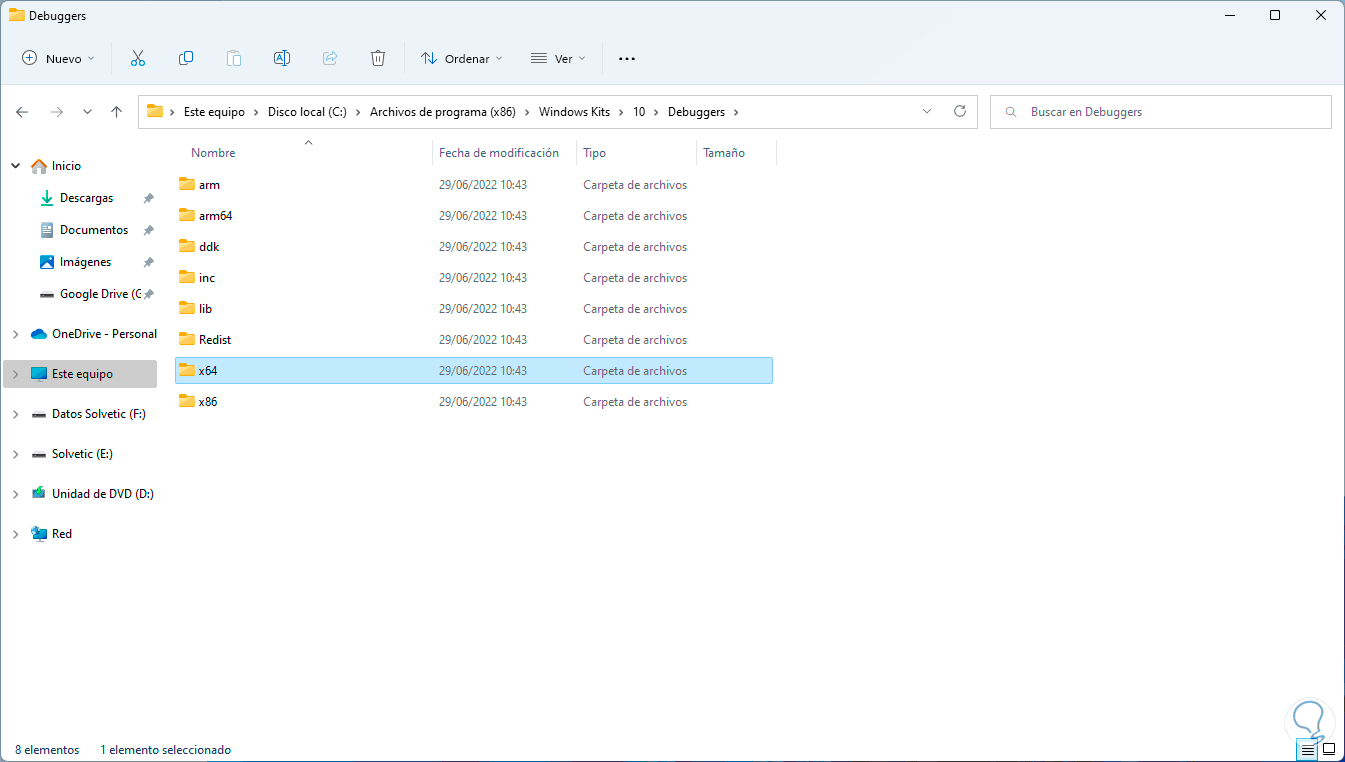Image resolution: width=1345 pixels, height=762 pixels.
Task: Switch to details view icon in status bar
Action: [1308, 749]
